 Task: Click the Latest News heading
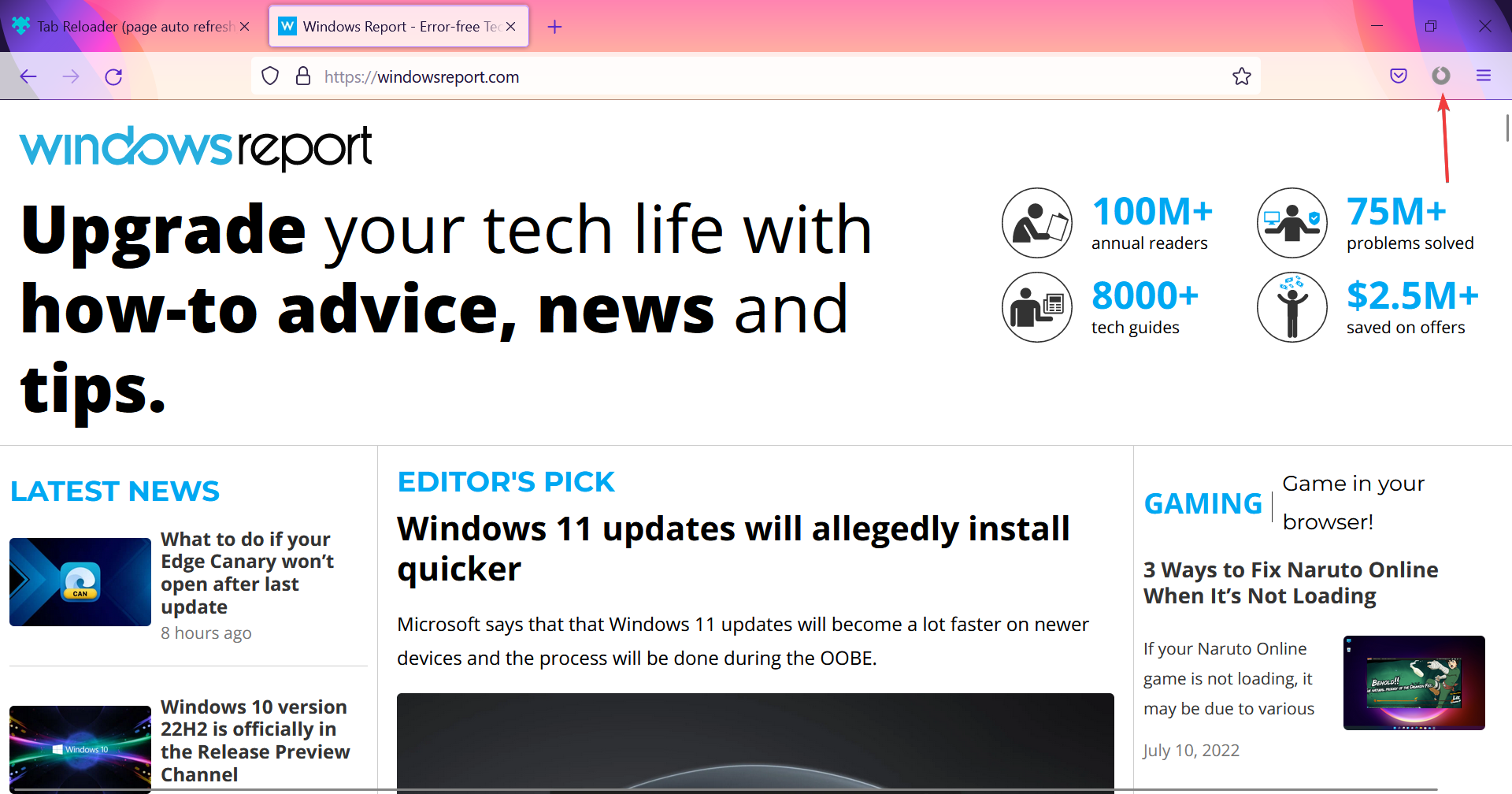(x=115, y=490)
